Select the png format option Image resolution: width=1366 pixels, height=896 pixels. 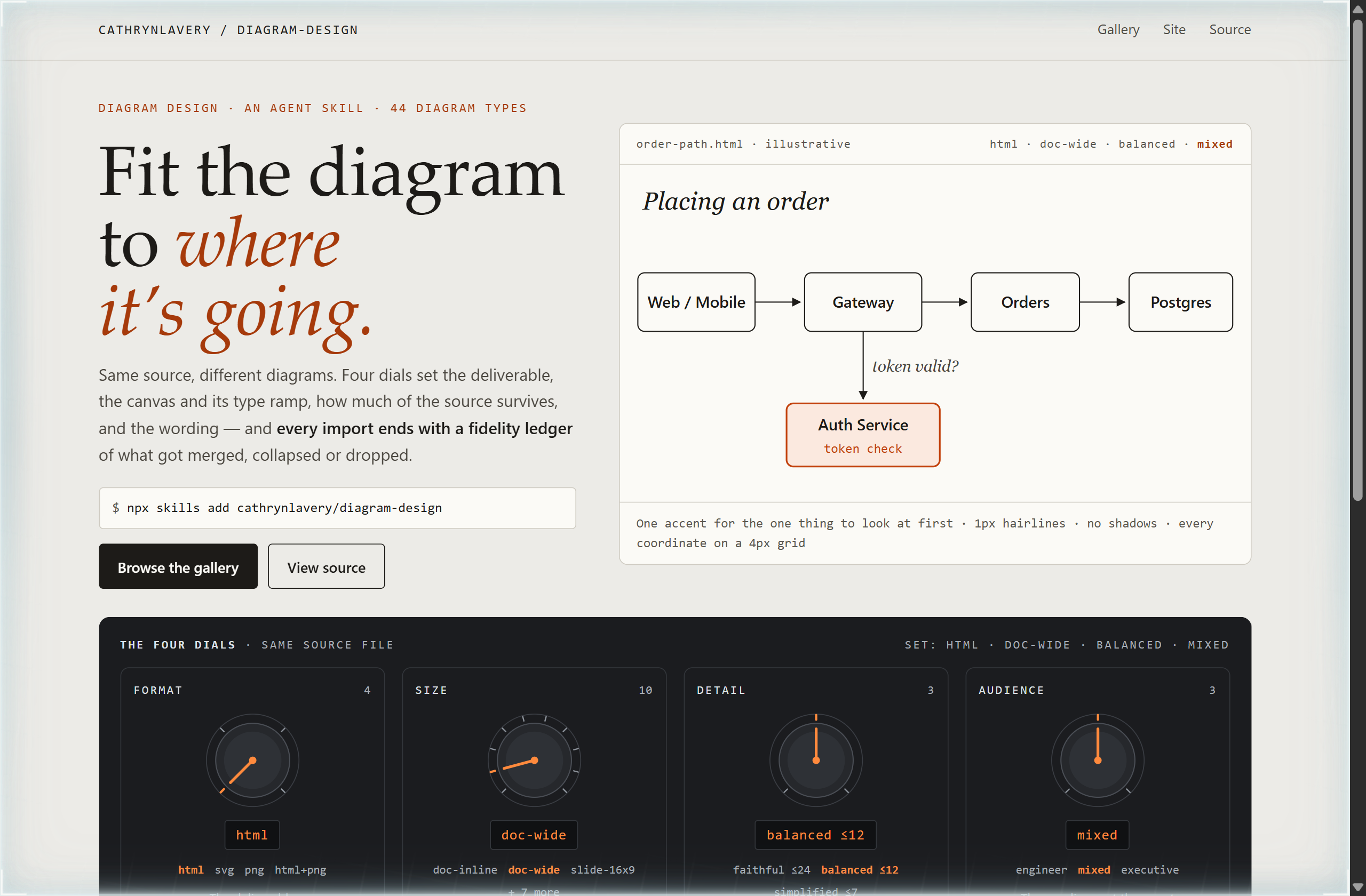[x=255, y=870]
